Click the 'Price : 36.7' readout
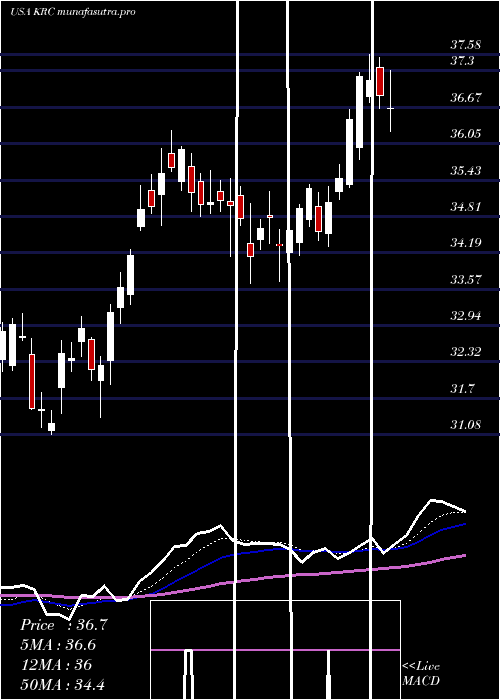Image resolution: width=500 pixels, height=700 pixels. (63, 625)
